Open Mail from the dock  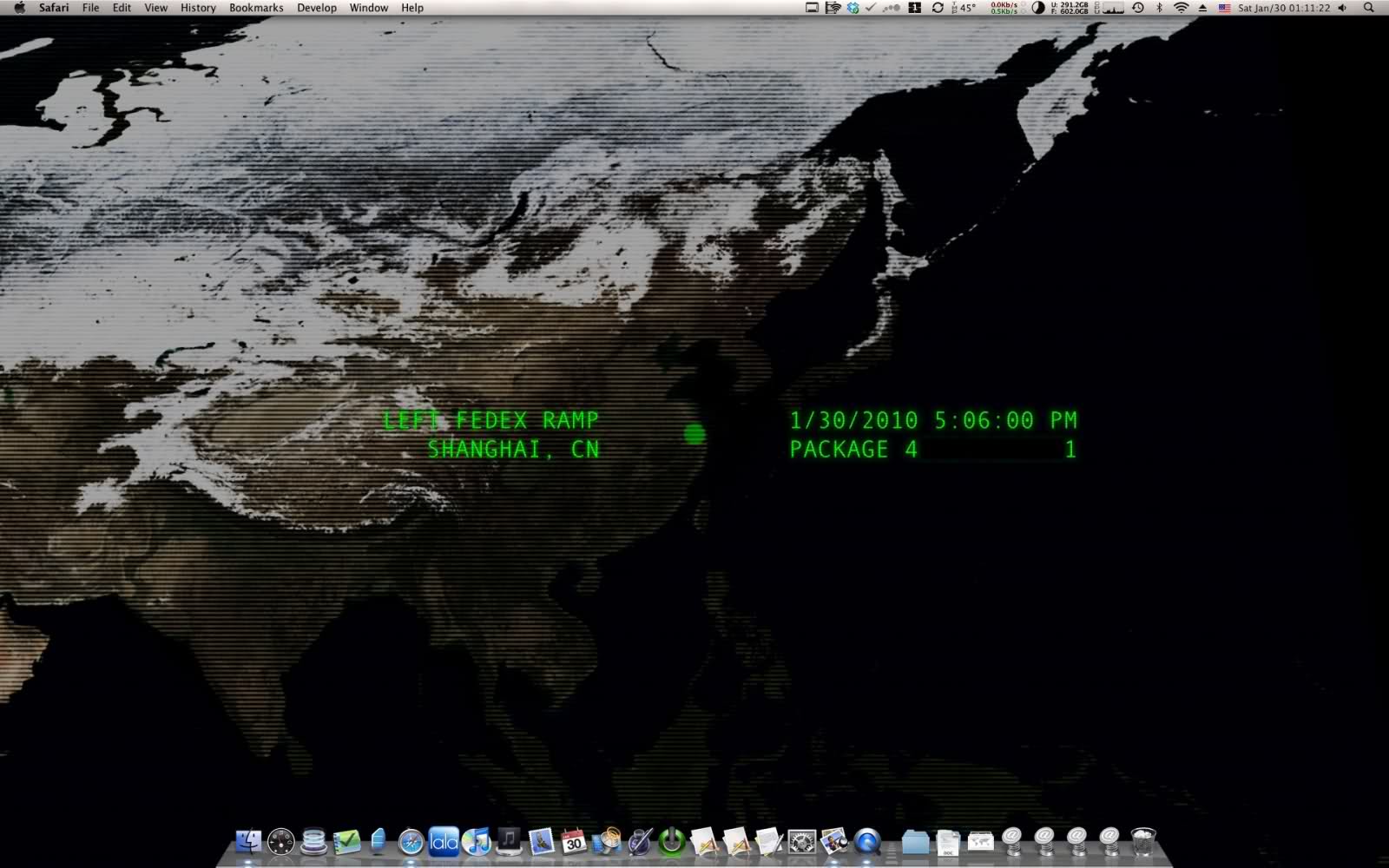(541, 841)
